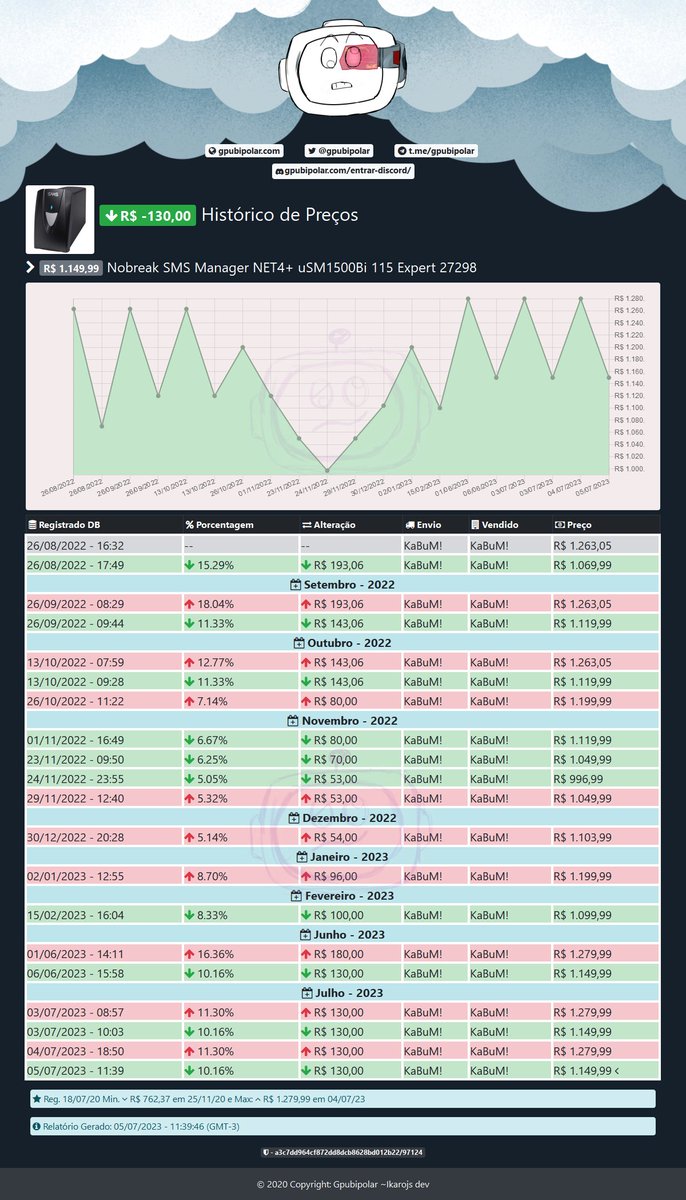Image resolution: width=686 pixels, height=1200 pixels.
Task: Click the Registrado DB column header
Action: 103,524
